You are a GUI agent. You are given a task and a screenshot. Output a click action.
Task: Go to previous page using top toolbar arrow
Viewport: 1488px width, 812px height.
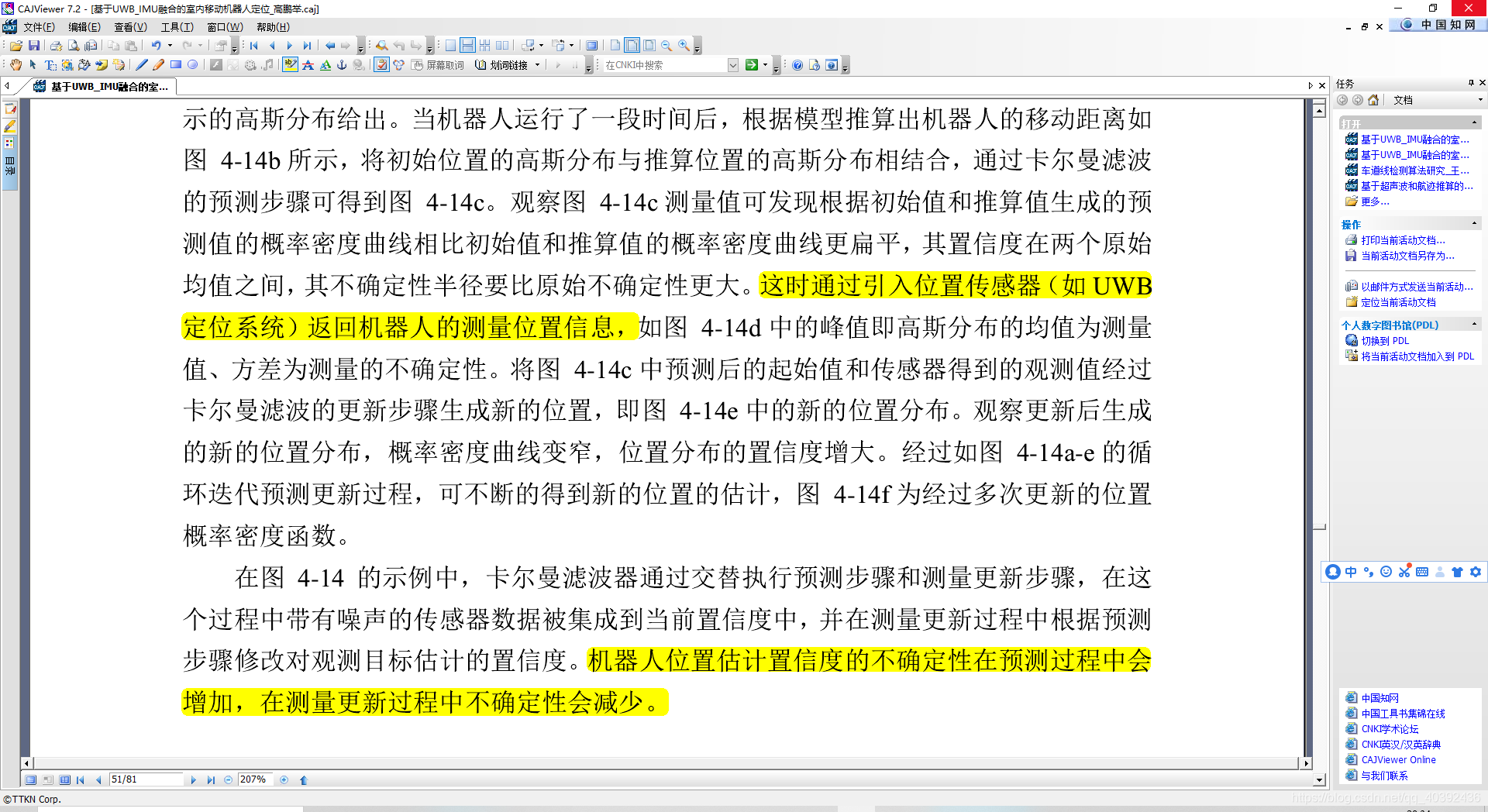(272, 46)
